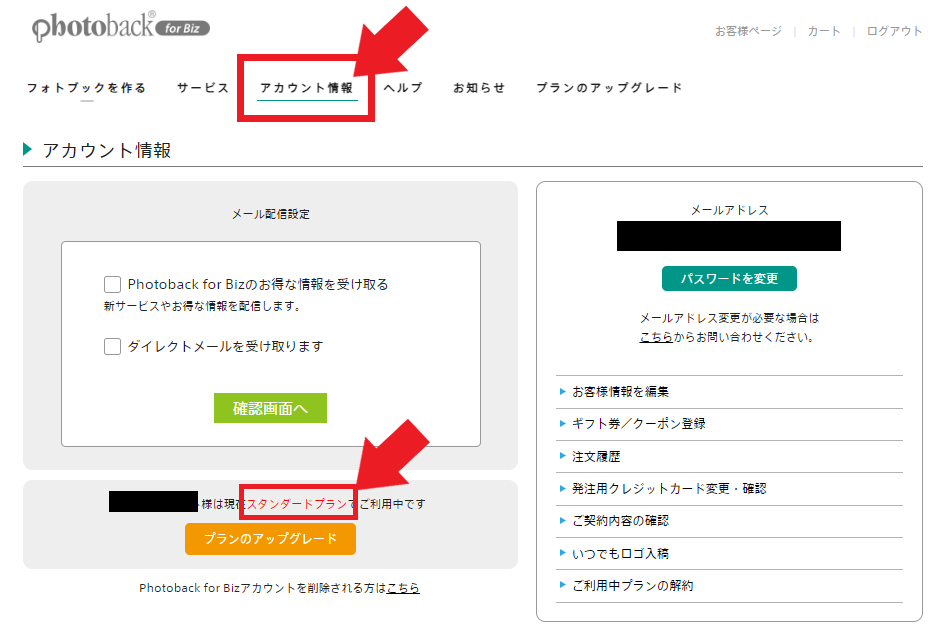Check ダイレクトメールを受け取ります checkbox

[112, 346]
